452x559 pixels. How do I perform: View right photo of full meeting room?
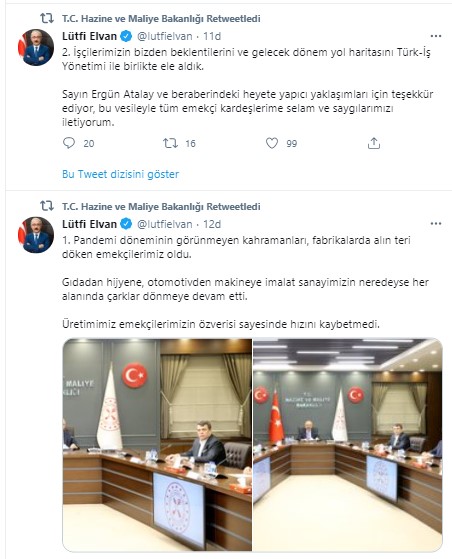pos(348,445)
